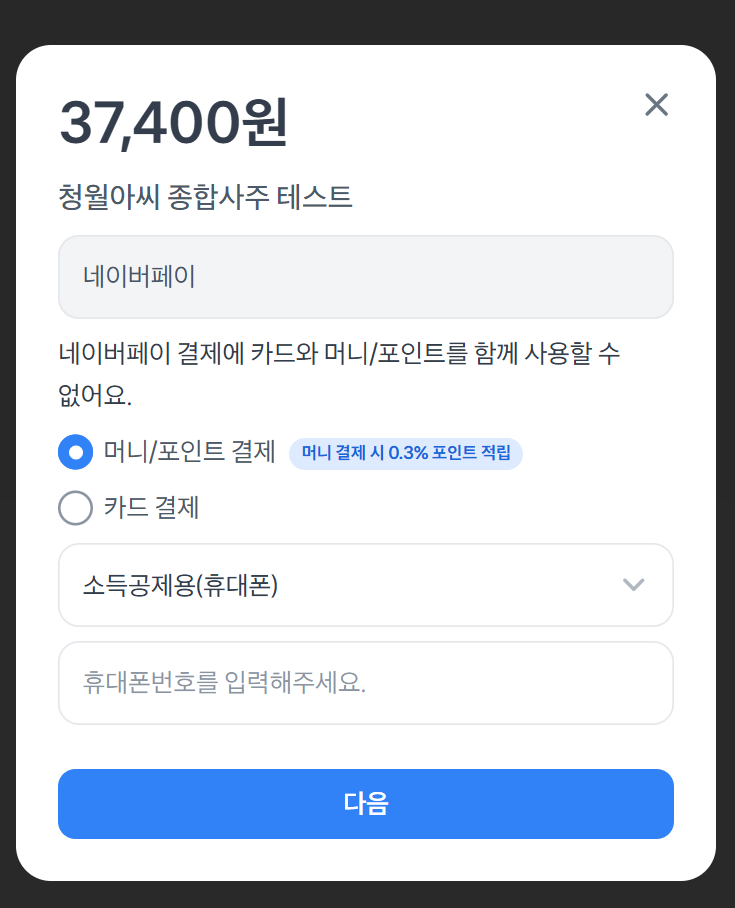The image size is (735, 908).
Task: Click the 머니/포인트 결제 label text
Action: (189, 452)
